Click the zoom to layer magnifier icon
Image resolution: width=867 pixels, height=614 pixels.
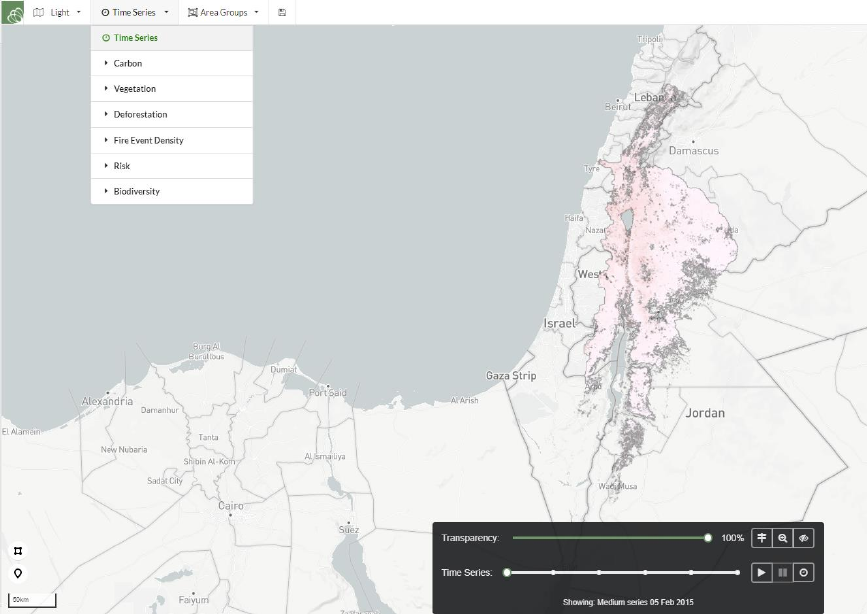click(x=782, y=538)
